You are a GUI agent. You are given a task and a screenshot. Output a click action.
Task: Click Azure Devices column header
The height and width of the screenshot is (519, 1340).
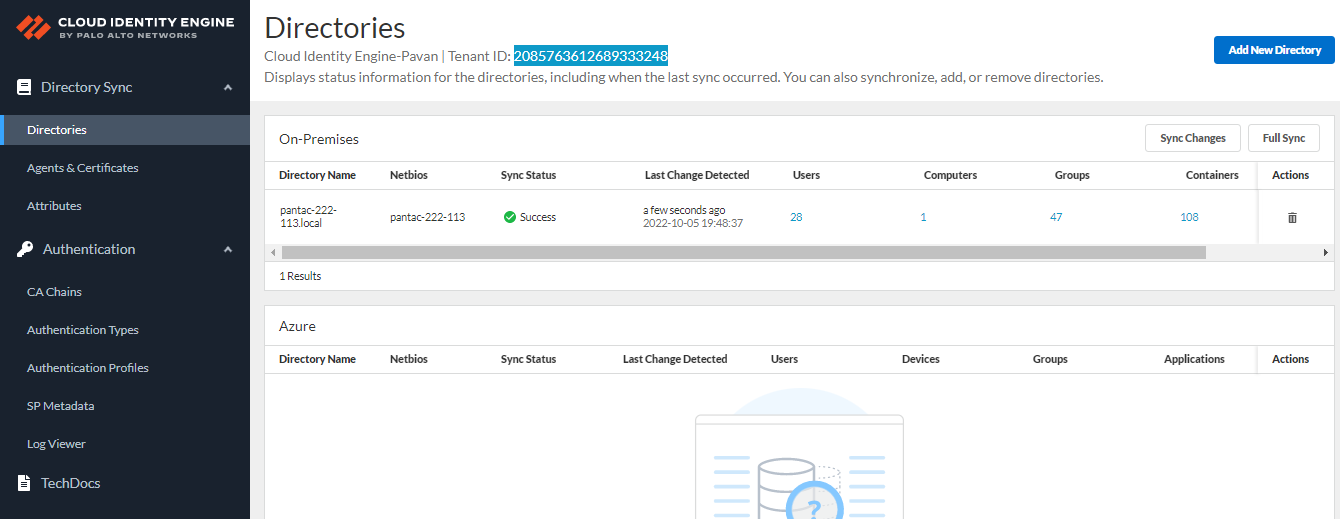click(x=921, y=359)
